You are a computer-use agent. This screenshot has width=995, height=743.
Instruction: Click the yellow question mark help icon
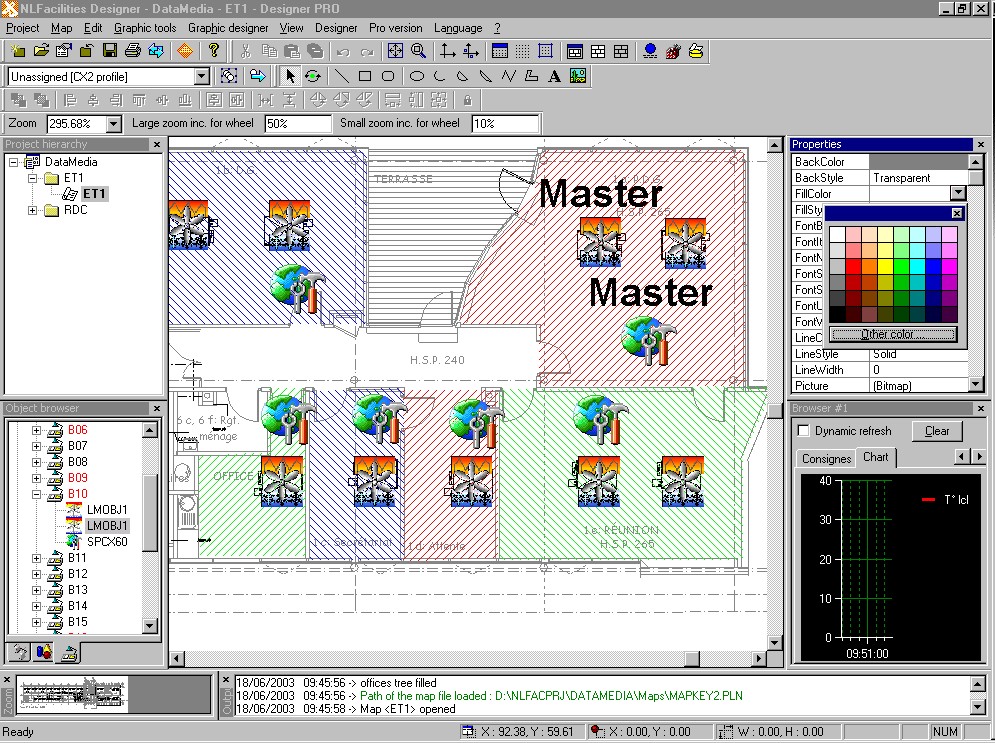(214, 51)
